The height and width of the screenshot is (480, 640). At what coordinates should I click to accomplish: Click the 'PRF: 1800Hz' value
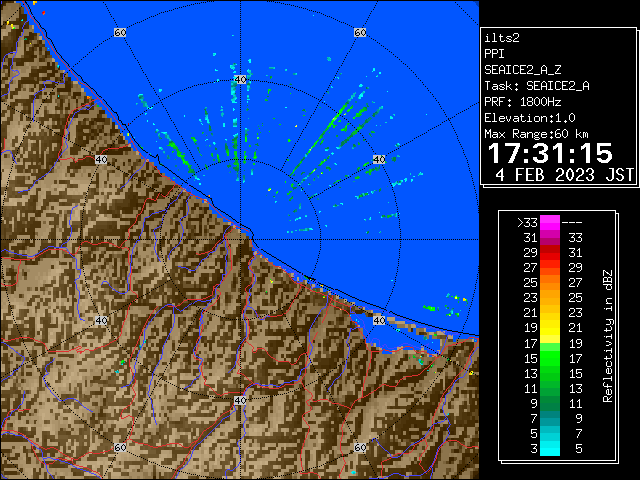point(522,102)
